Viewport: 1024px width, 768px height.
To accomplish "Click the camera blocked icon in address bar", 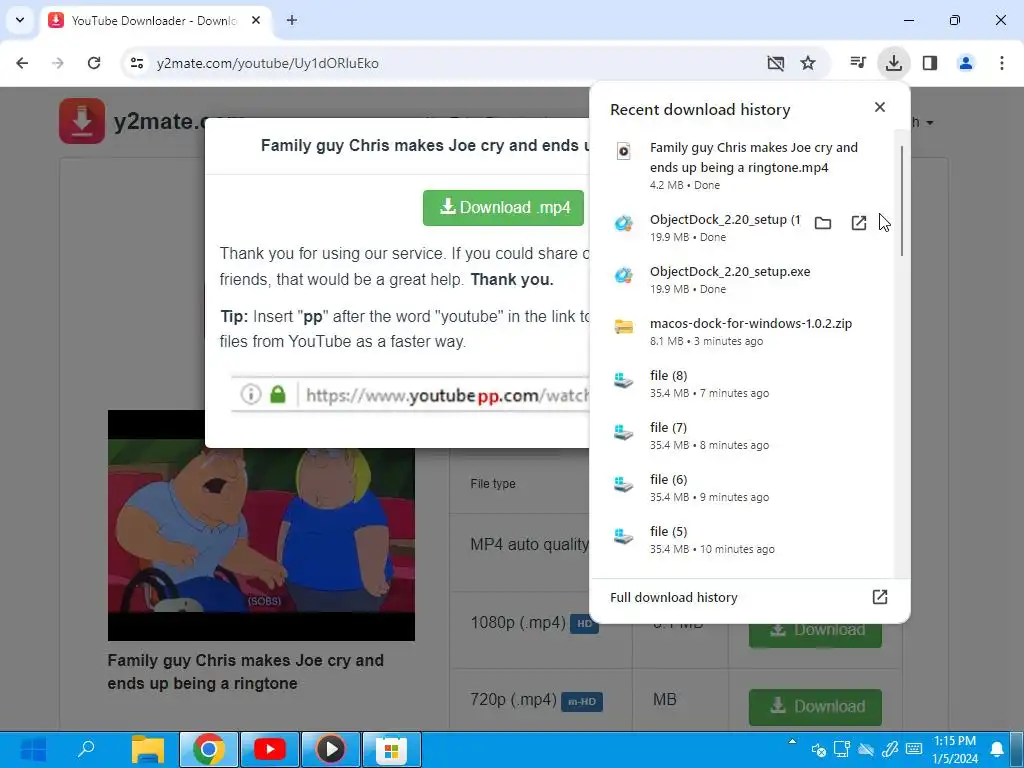I will click(775, 63).
